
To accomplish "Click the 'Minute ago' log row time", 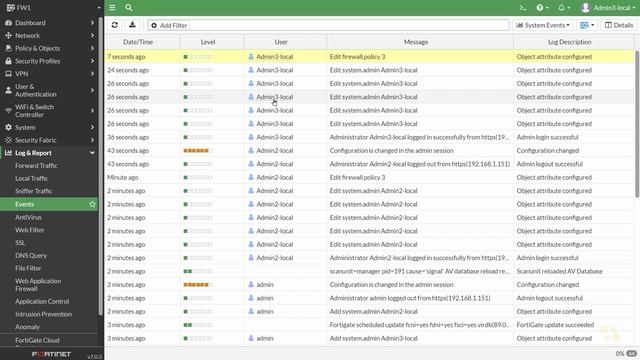I will [x=122, y=178].
